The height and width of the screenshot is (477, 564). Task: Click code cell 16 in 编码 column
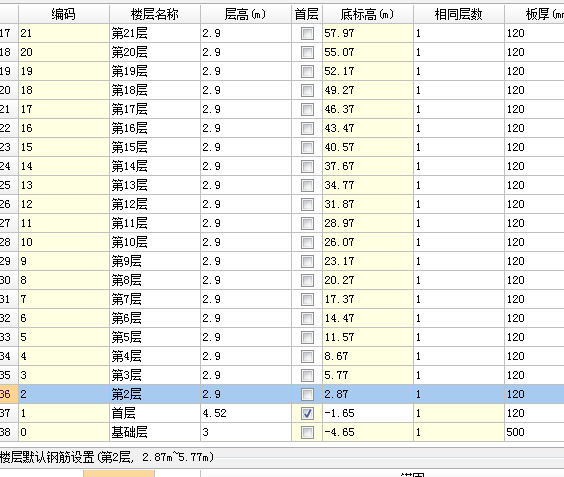click(x=64, y=128)
